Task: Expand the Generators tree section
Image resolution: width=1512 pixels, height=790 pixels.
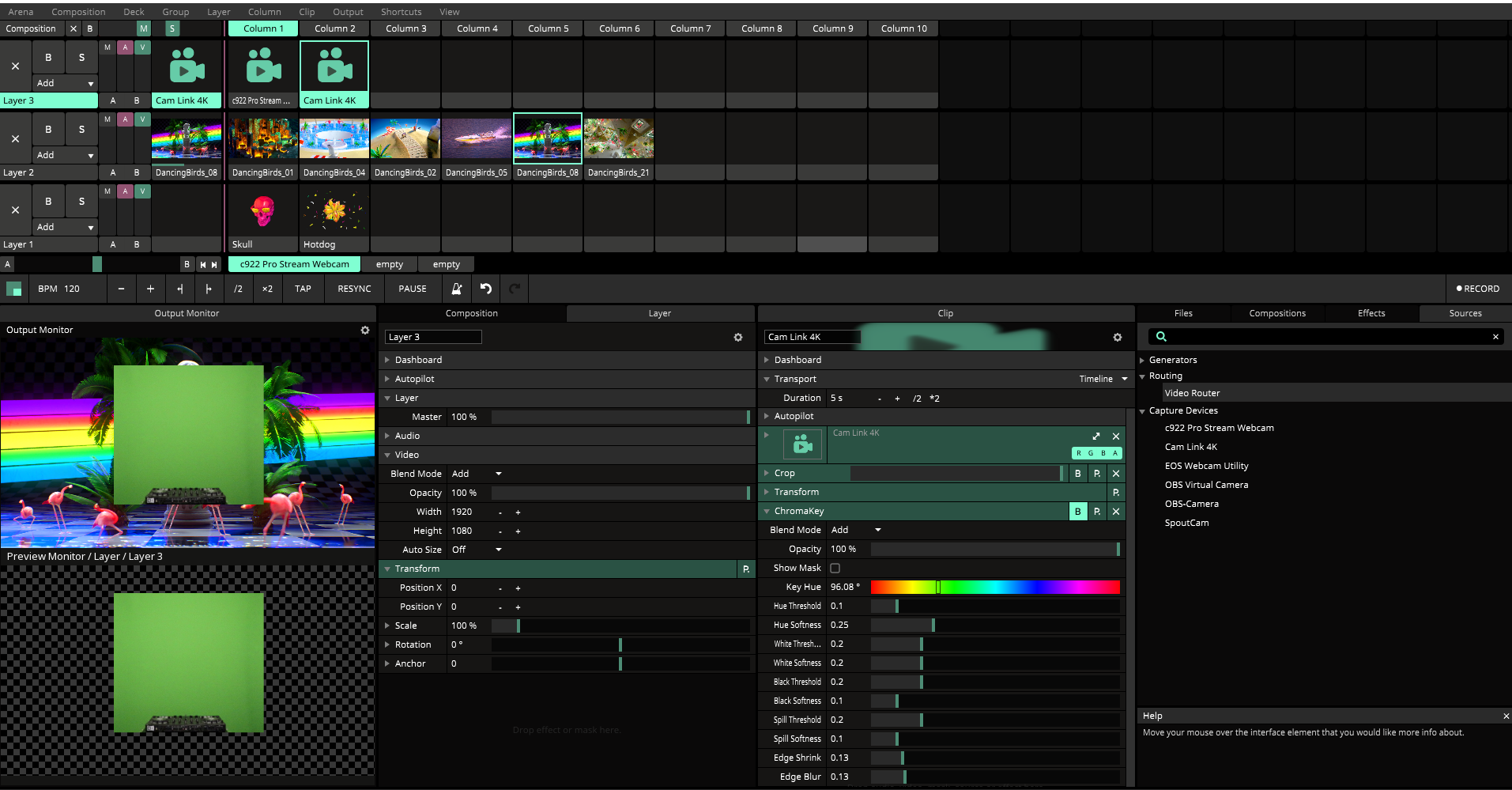Action: pyautogui.click(x=1143, y=361)
